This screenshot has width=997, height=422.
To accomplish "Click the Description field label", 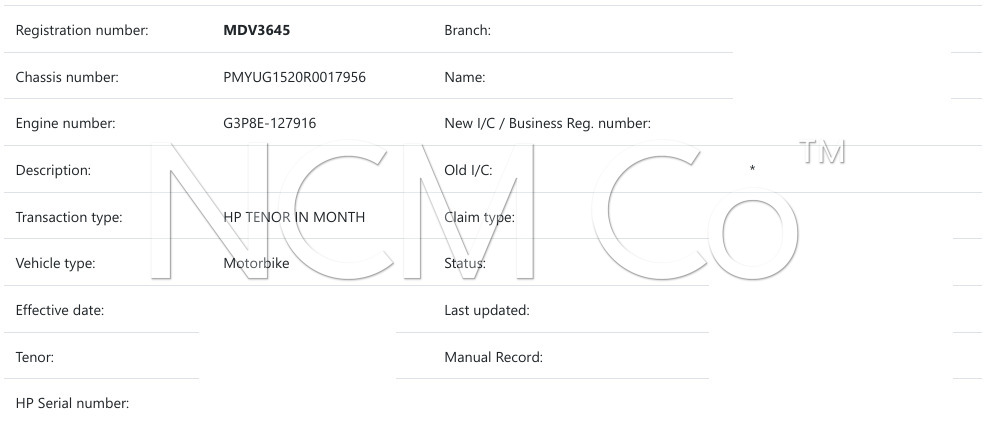I will click(x=53, y=171).
